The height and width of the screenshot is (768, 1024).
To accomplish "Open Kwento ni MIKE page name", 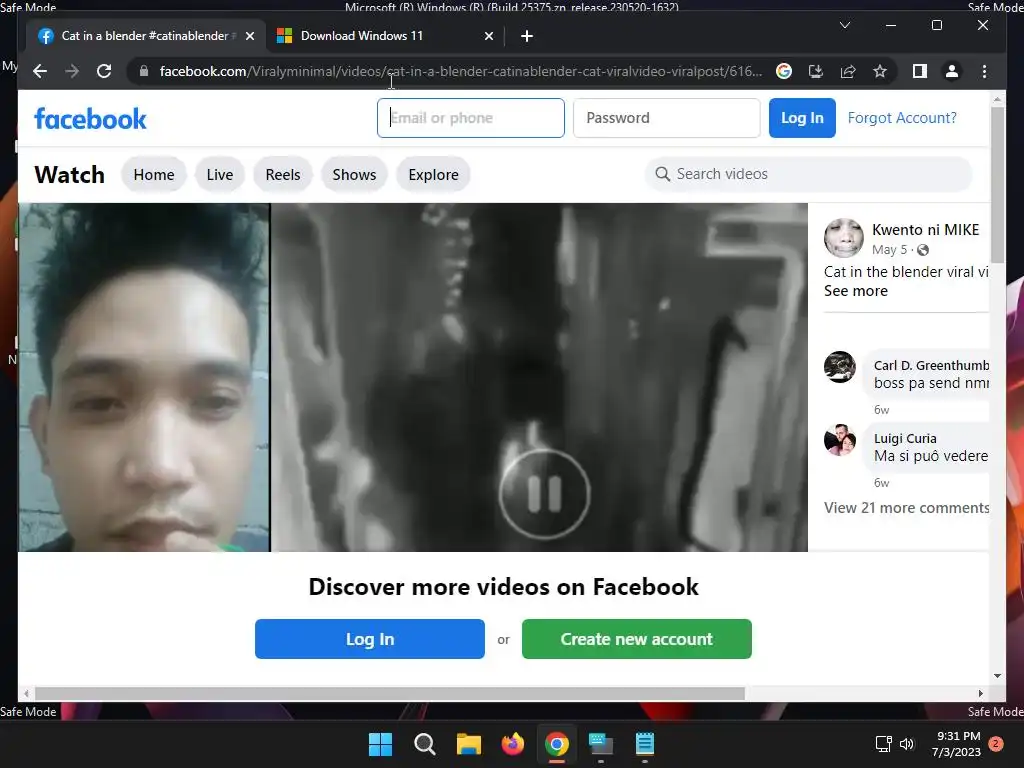I will [x=925, y=230].
